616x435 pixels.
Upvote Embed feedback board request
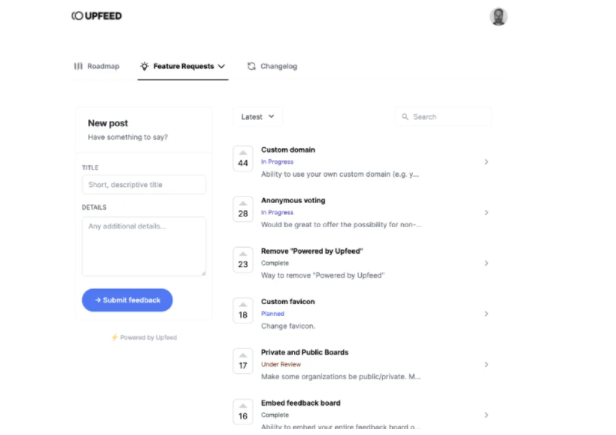click(x=243, y=405)
